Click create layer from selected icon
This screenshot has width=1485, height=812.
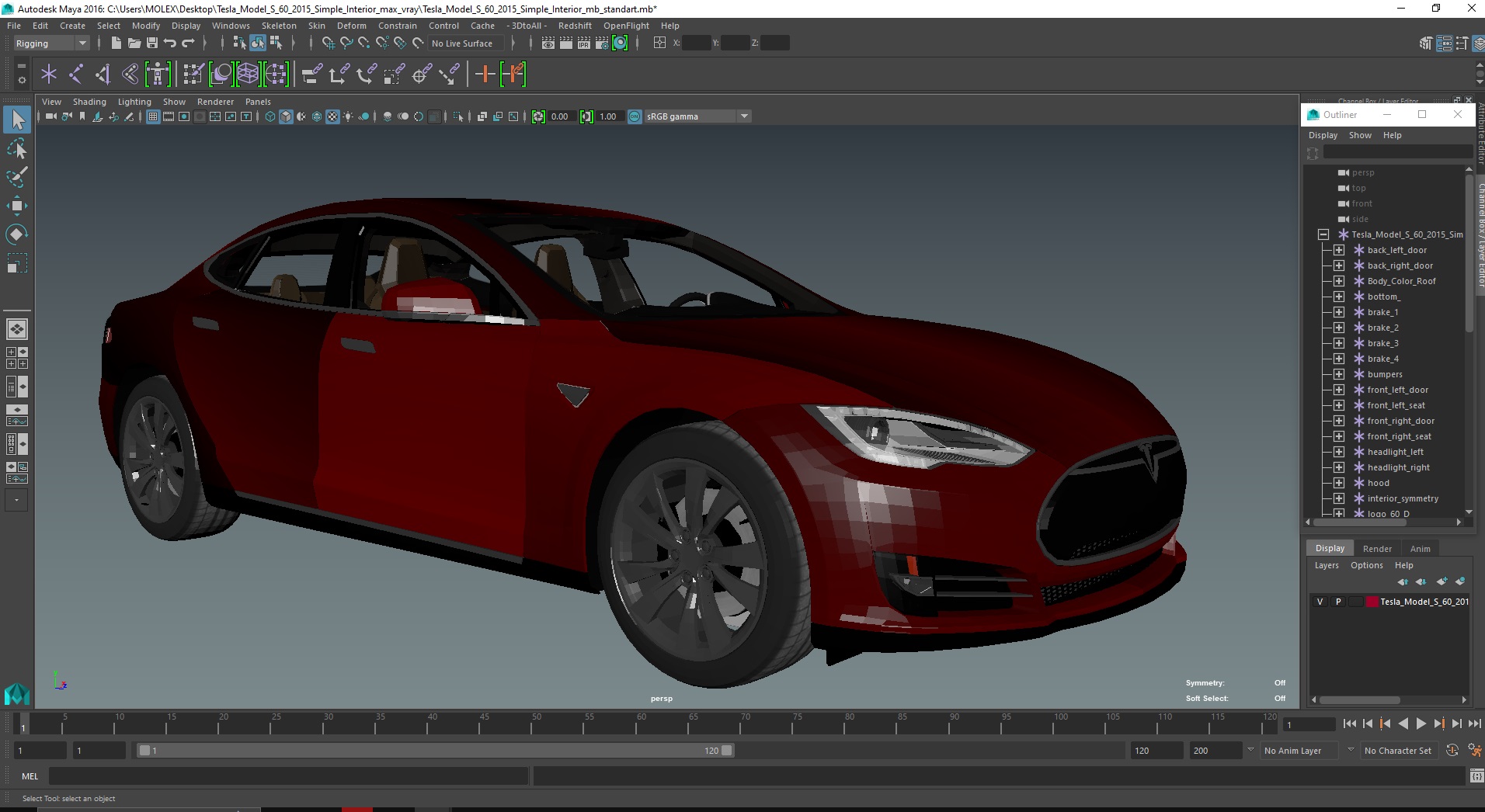pyautogui.click(x=1460, y=581)
